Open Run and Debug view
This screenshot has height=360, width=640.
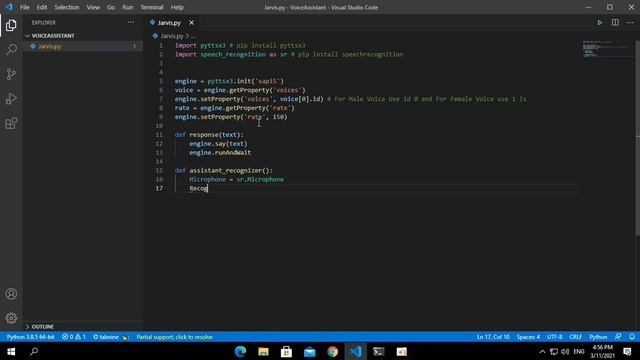tap(11, 99)
